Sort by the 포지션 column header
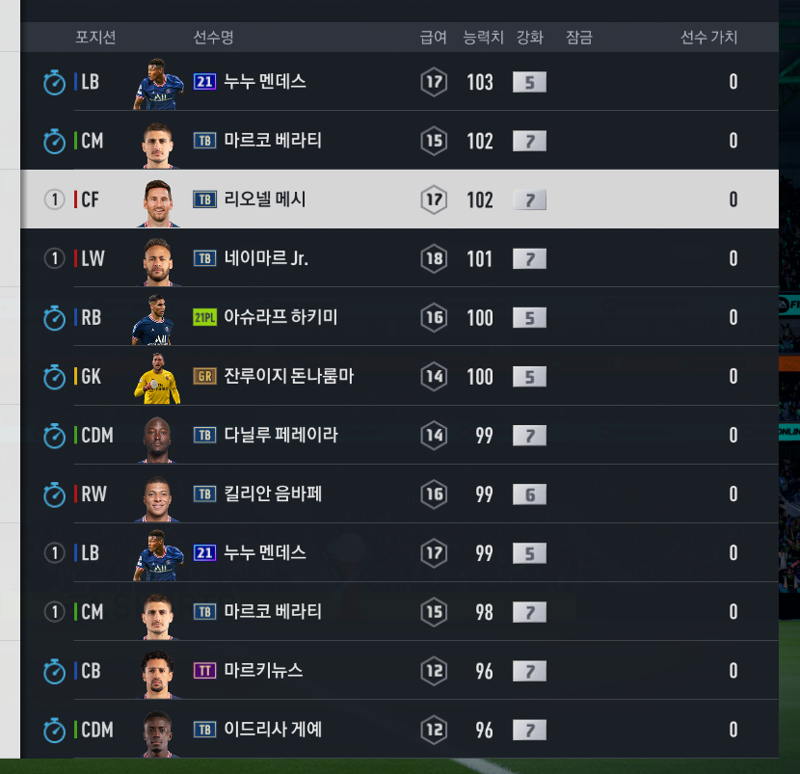Image resolution: width=800 pixels, height=774 pixels. tap(95, 37)
